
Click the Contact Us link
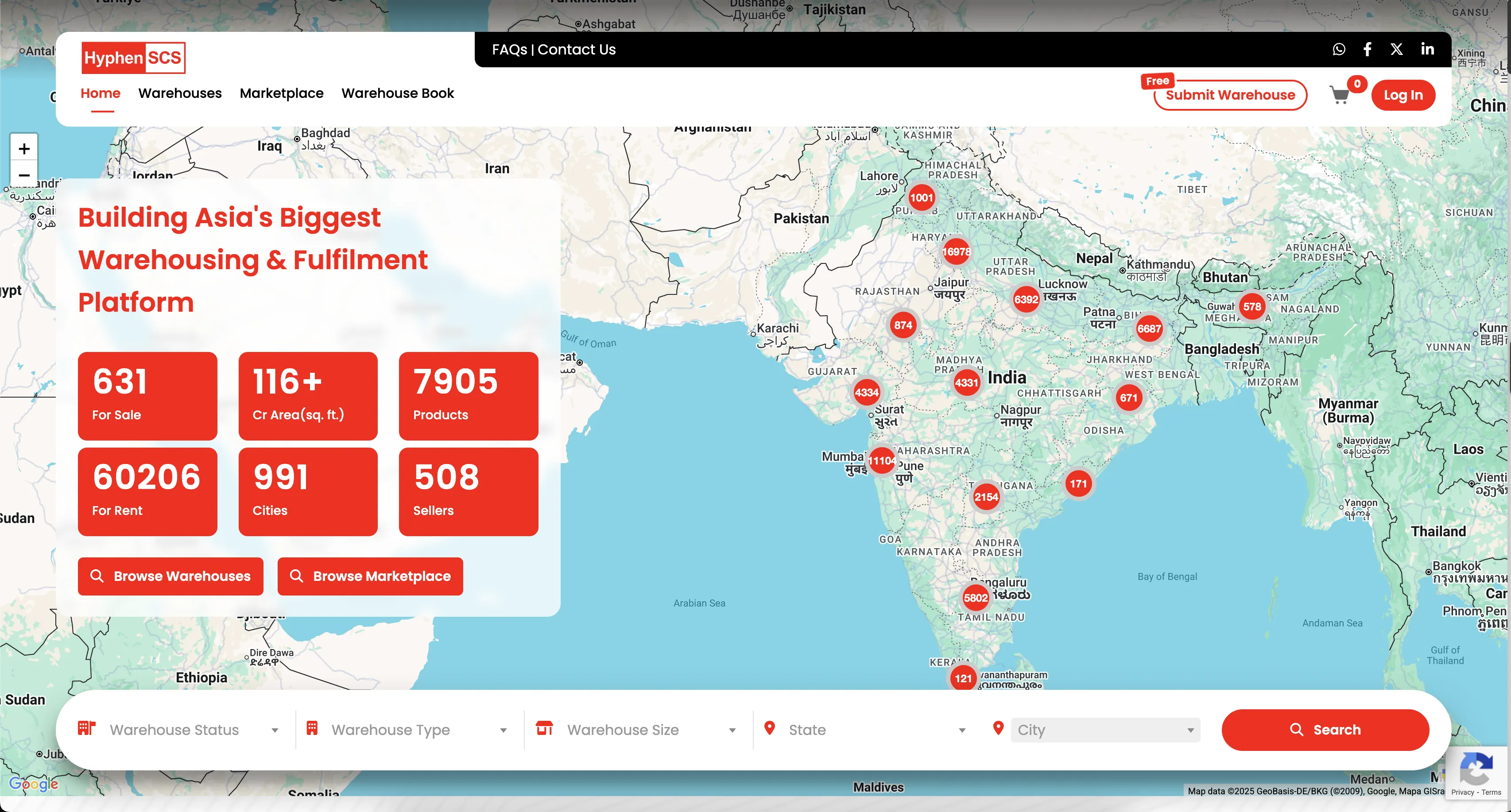576,50
